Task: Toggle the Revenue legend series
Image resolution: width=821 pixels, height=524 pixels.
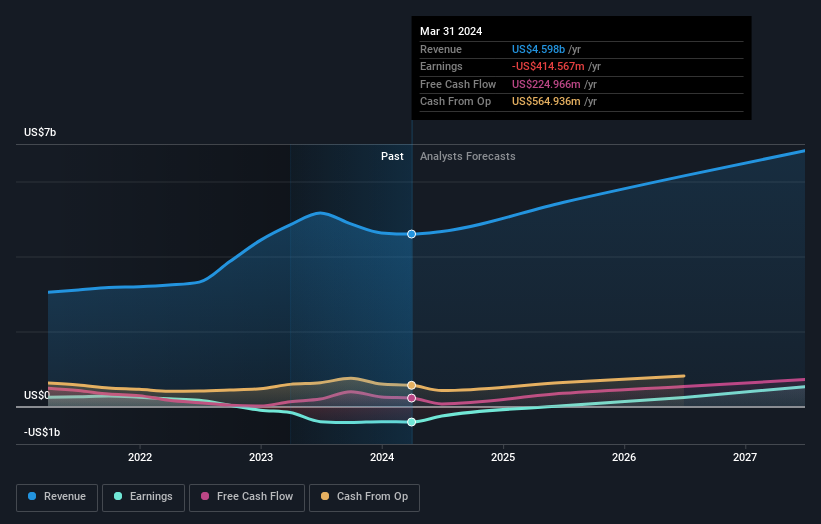Action: tap(57, 497)
